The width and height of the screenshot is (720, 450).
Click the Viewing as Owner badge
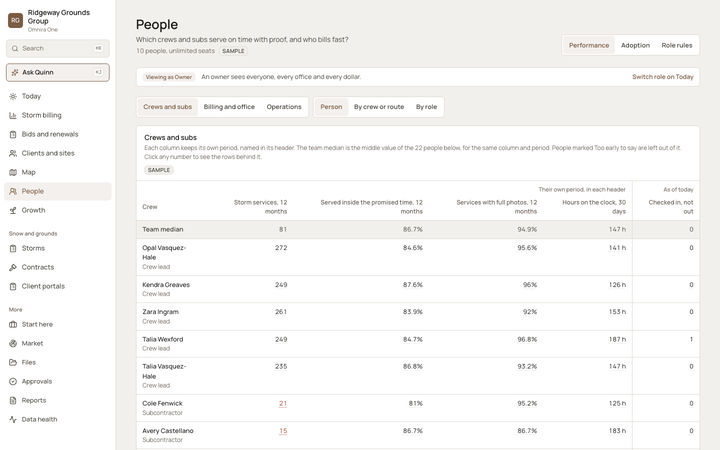pyautogui.click(x=169, y=77)
